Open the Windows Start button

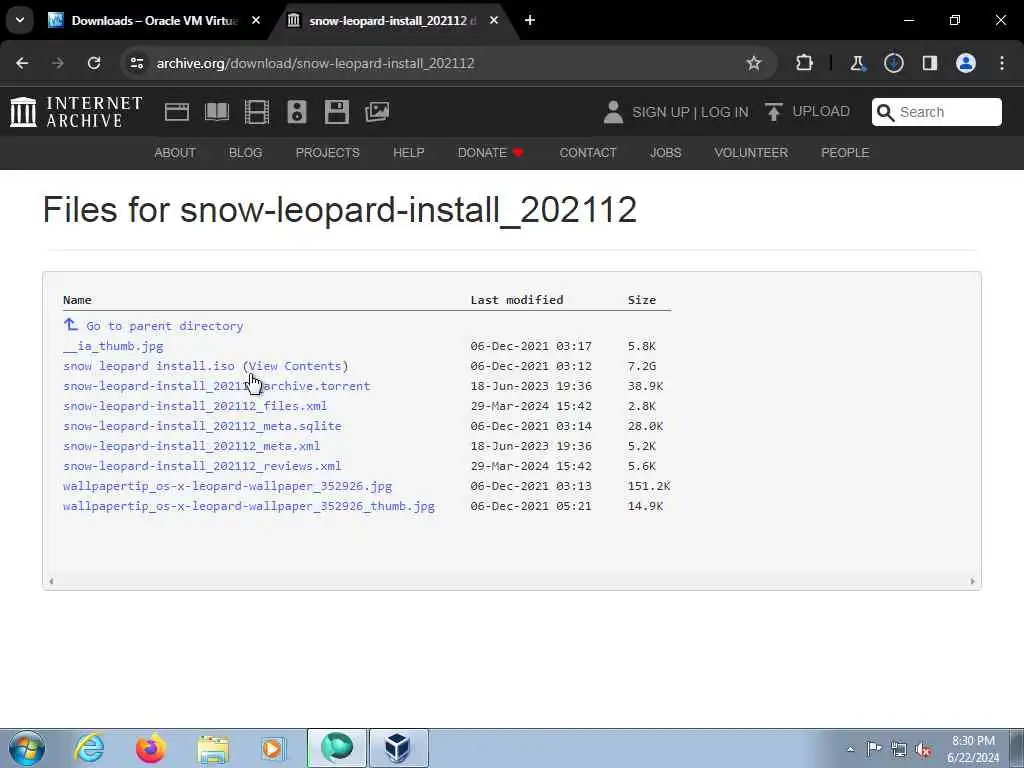click(27, 748)
